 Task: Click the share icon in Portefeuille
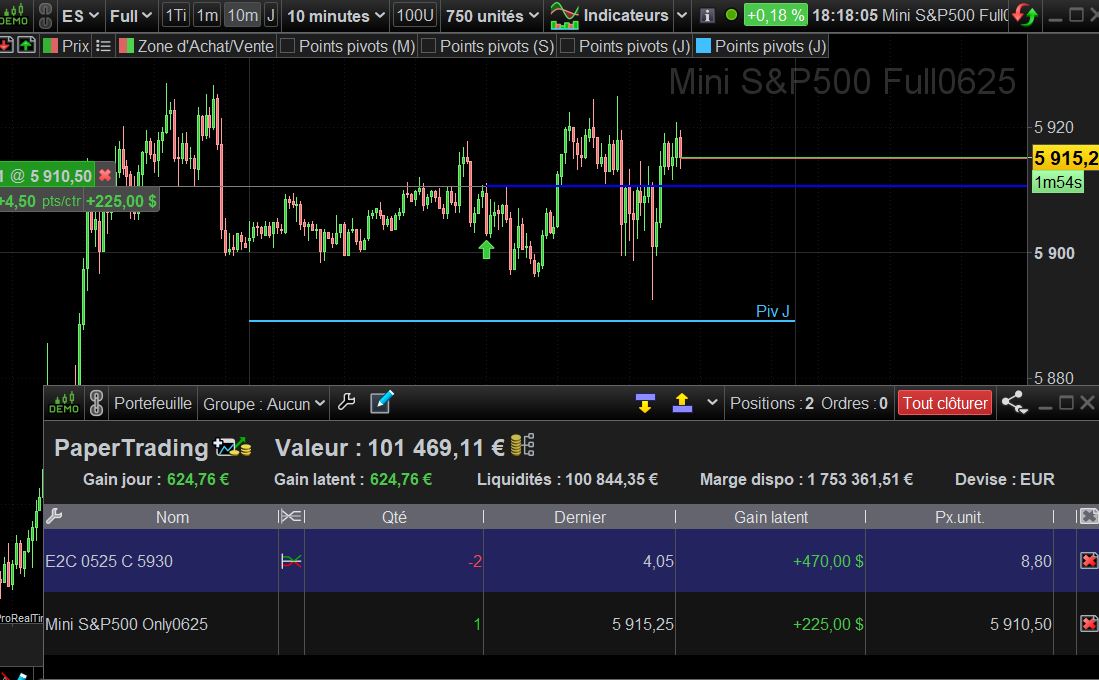point(1013,403)
